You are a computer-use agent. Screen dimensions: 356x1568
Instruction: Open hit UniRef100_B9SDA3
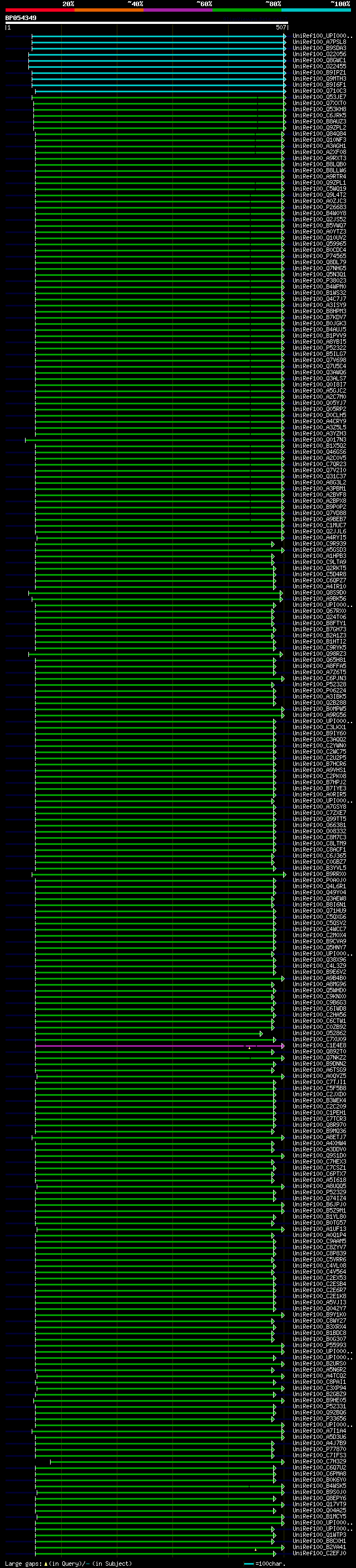[x=319, y=48]
